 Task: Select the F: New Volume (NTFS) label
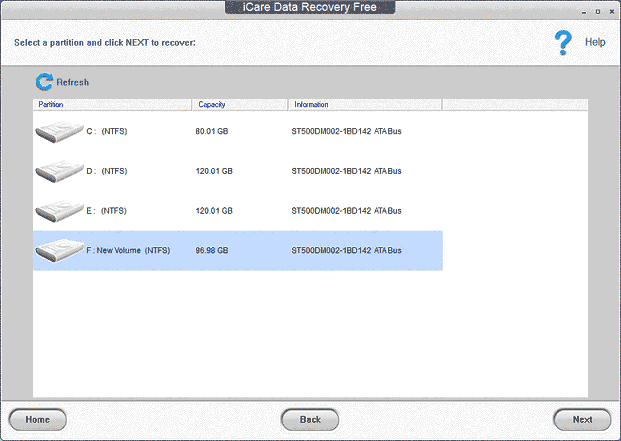[128, 250]
